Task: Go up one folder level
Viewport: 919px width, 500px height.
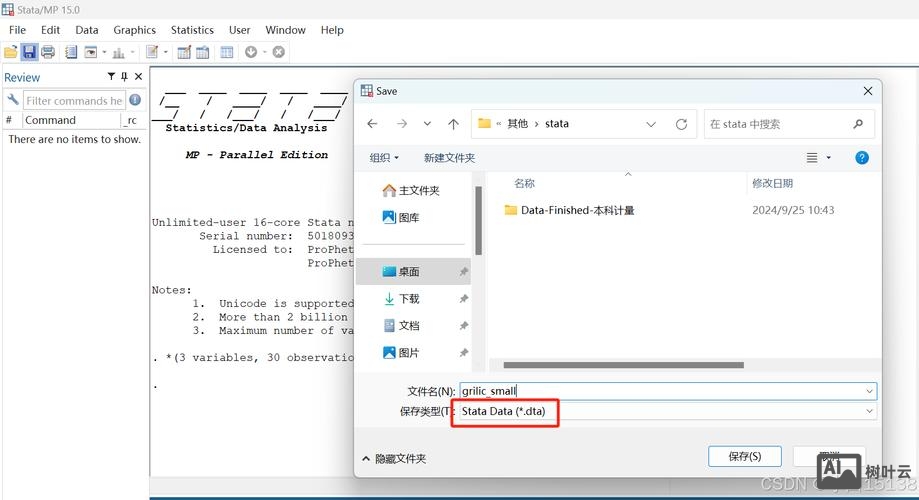Action: click(453, 124)
